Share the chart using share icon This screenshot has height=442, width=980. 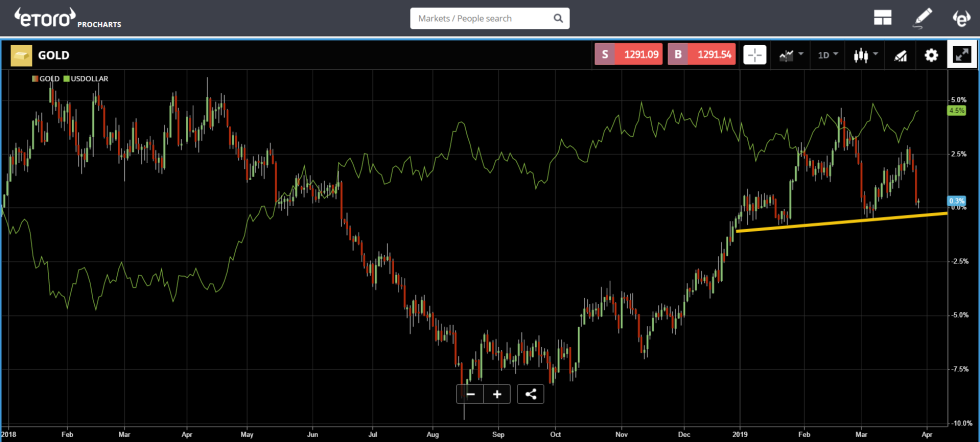click(530, 393)
